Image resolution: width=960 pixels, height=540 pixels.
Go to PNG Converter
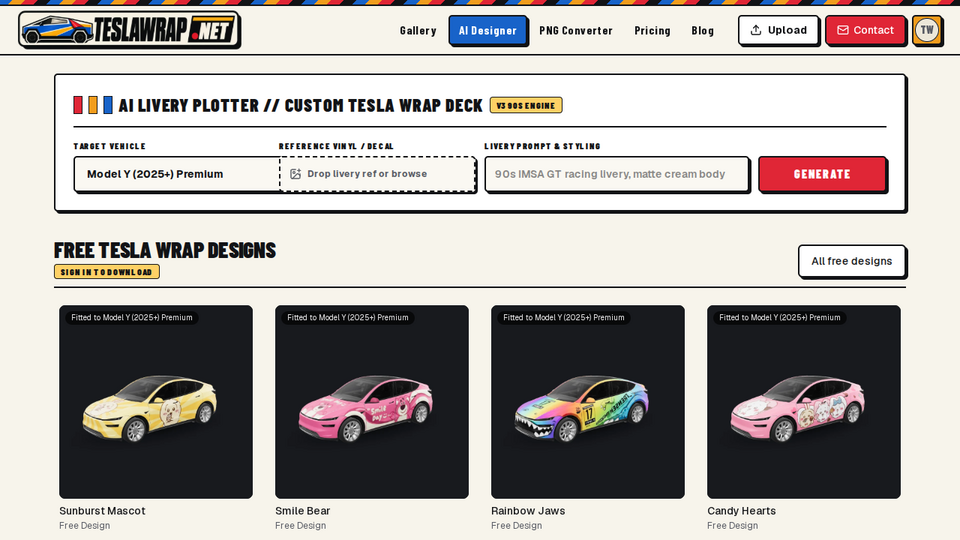tap(576, 31)
